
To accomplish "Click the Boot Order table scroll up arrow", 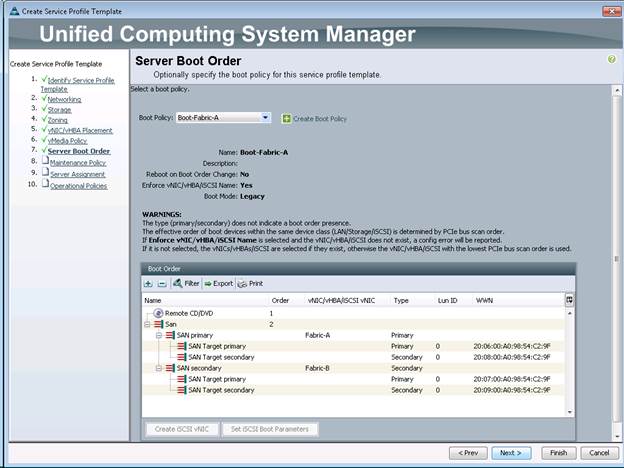I will (569, 313).
